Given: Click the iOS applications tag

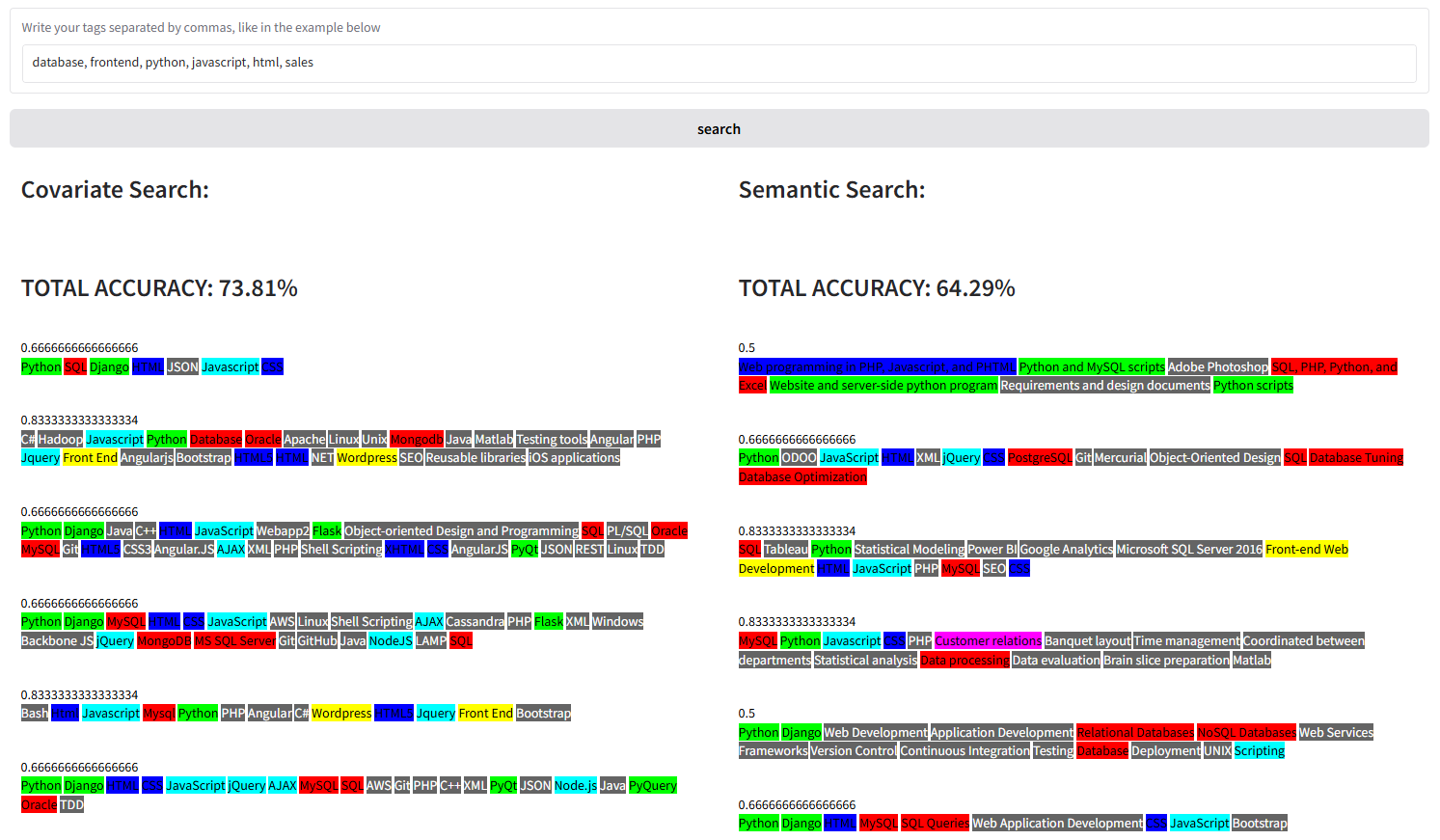Looking at the screenshot, I should coord(574,458).
